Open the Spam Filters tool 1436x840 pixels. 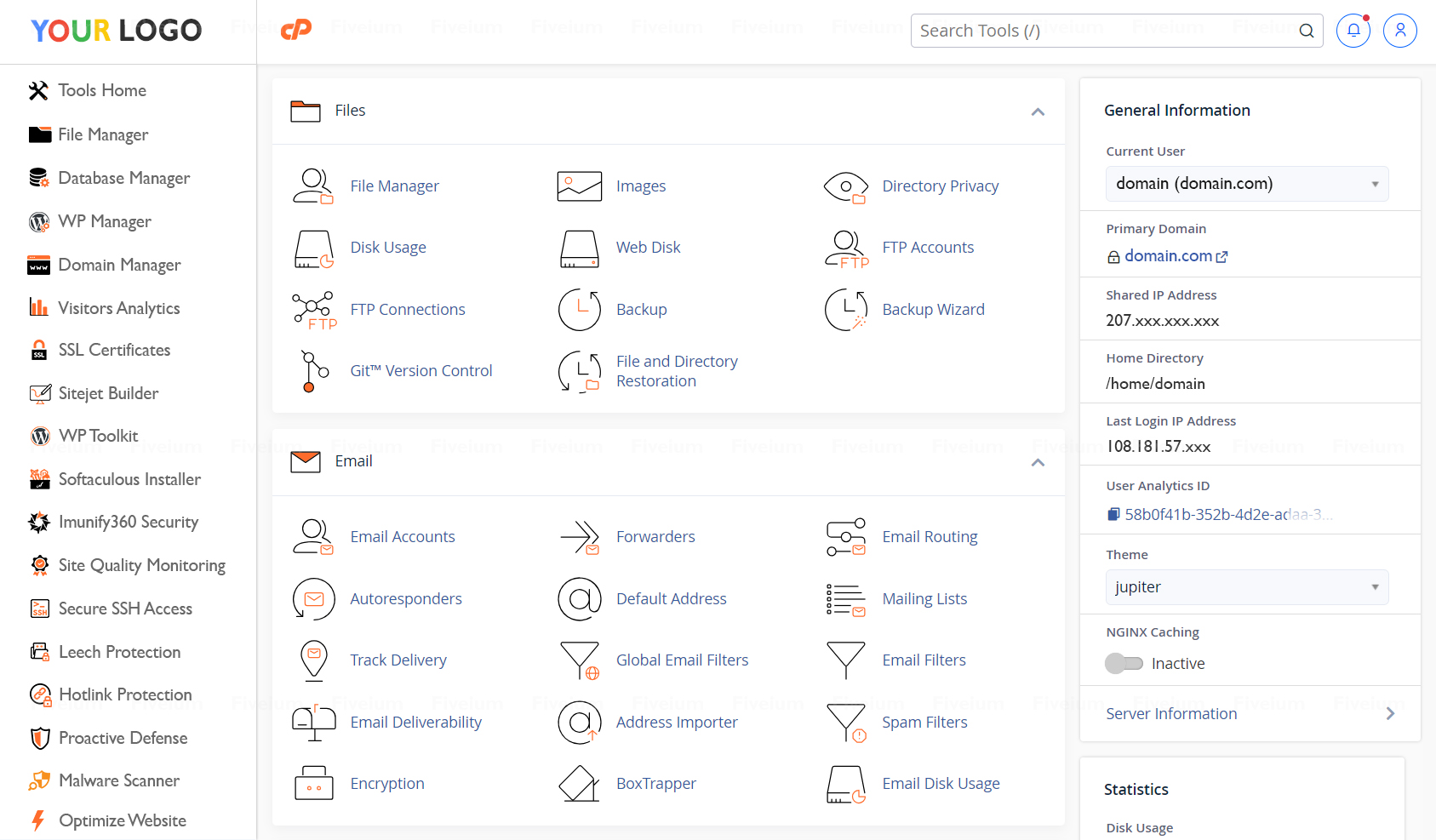pyautogui.click(x=924, y=722)
